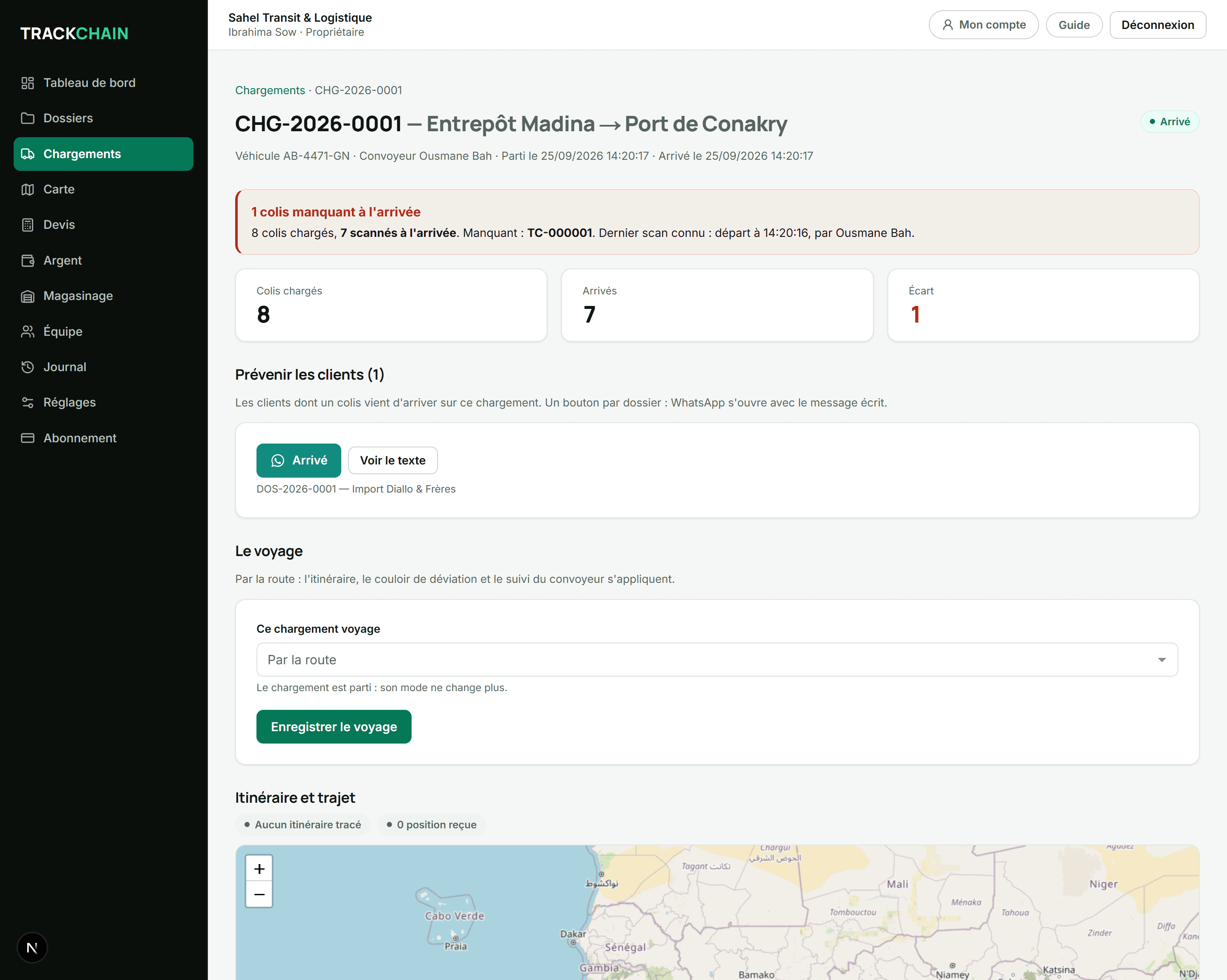Go to Magasinage section

tap(104, 296)
